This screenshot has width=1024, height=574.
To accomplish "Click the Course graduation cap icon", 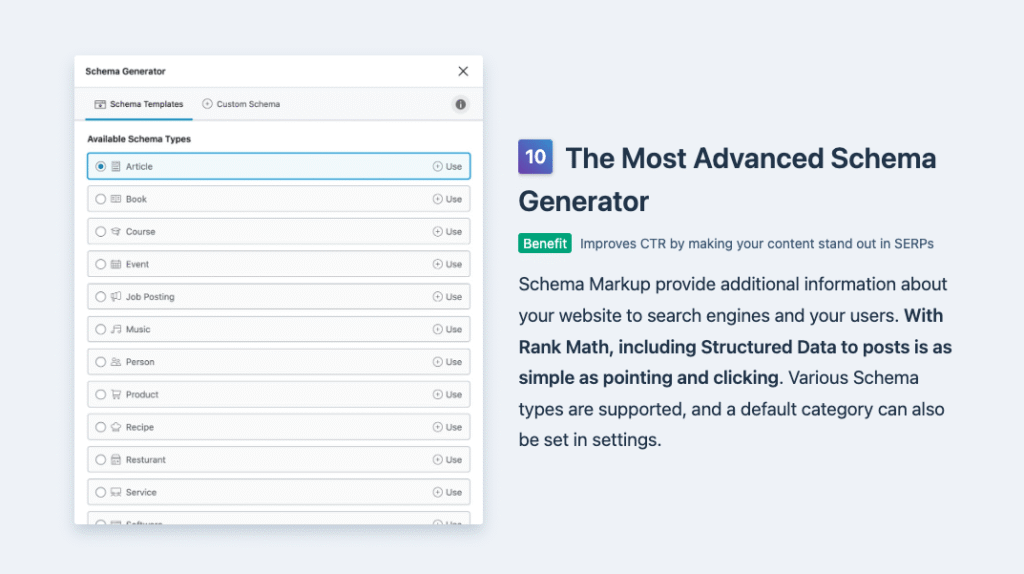I will click(116, 232).
